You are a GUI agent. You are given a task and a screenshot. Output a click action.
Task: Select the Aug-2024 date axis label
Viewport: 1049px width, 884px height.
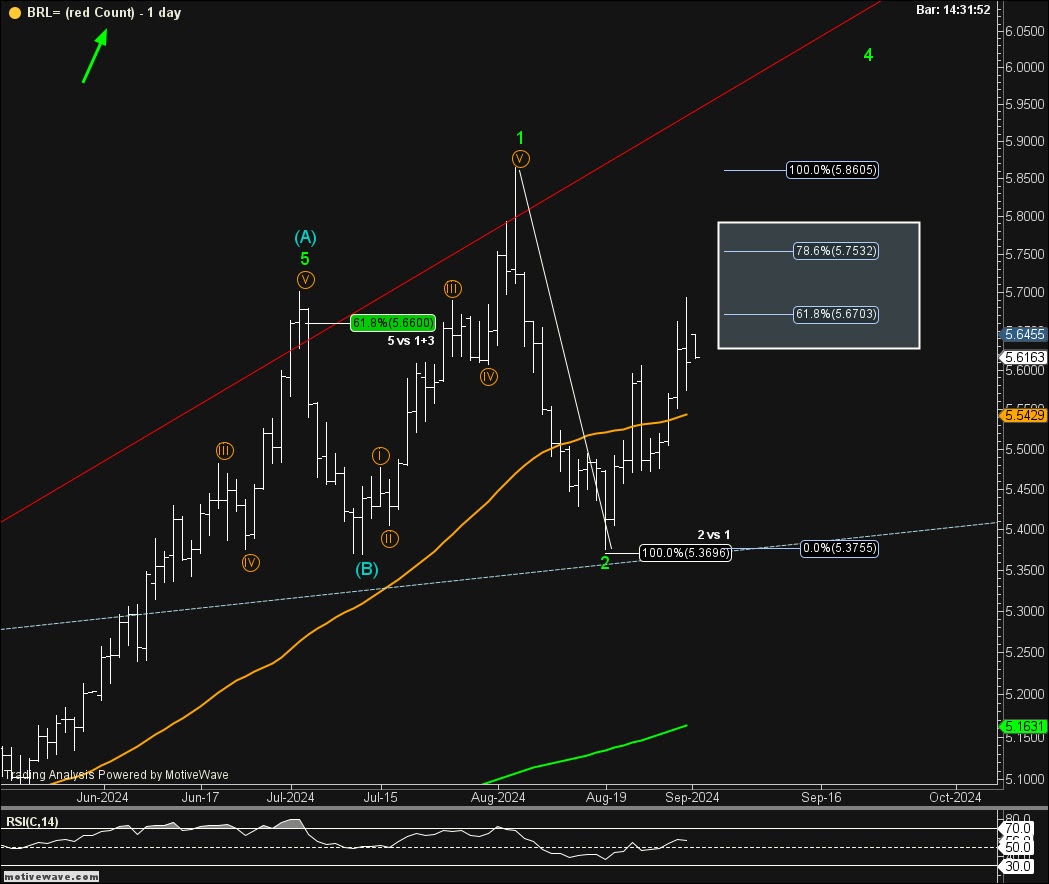(x=498, y=797)
